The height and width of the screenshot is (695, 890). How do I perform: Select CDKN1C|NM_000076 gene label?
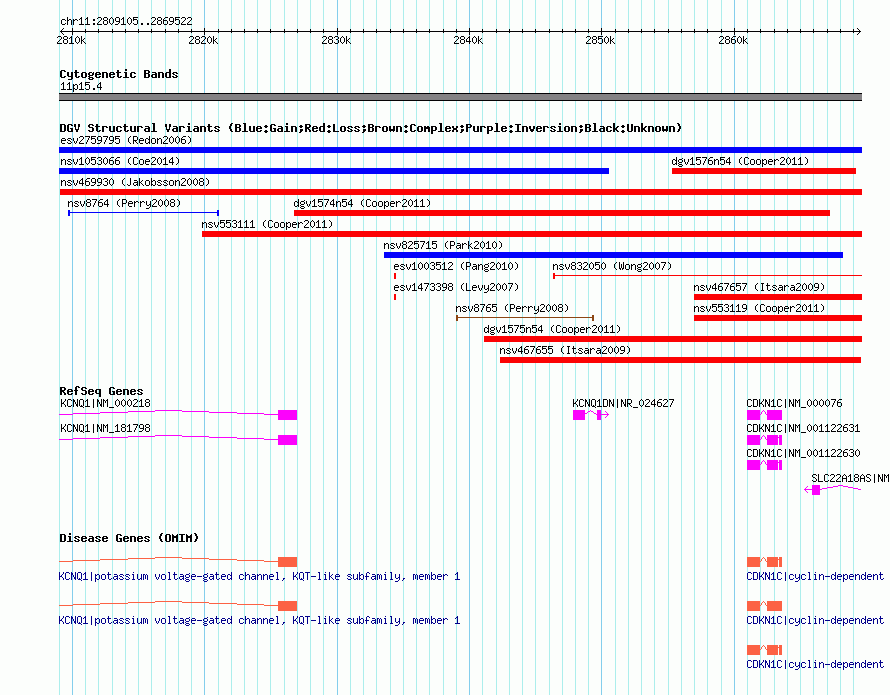tap(794, 403)
